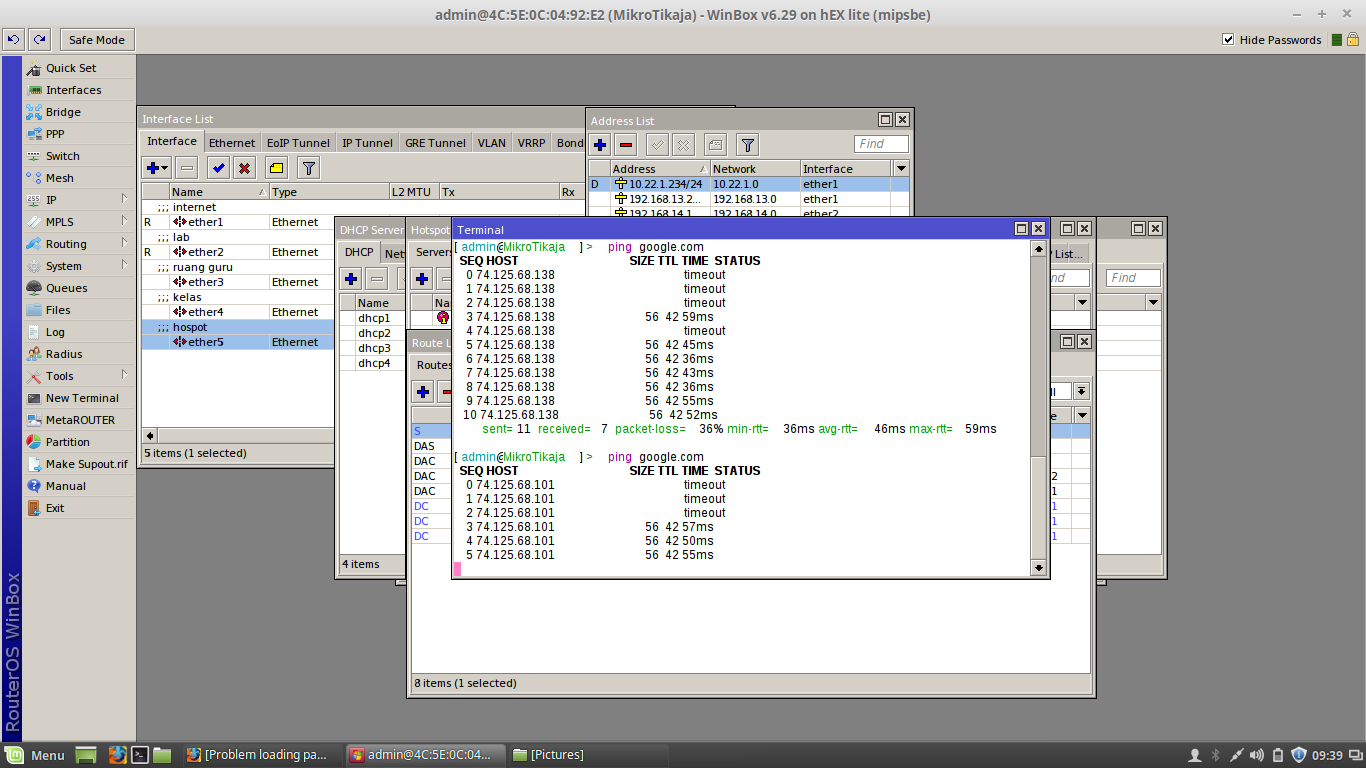Click Make Supout.rif in the sidebar
Screen dimensions: 1366x768
(x=86, y=464)
